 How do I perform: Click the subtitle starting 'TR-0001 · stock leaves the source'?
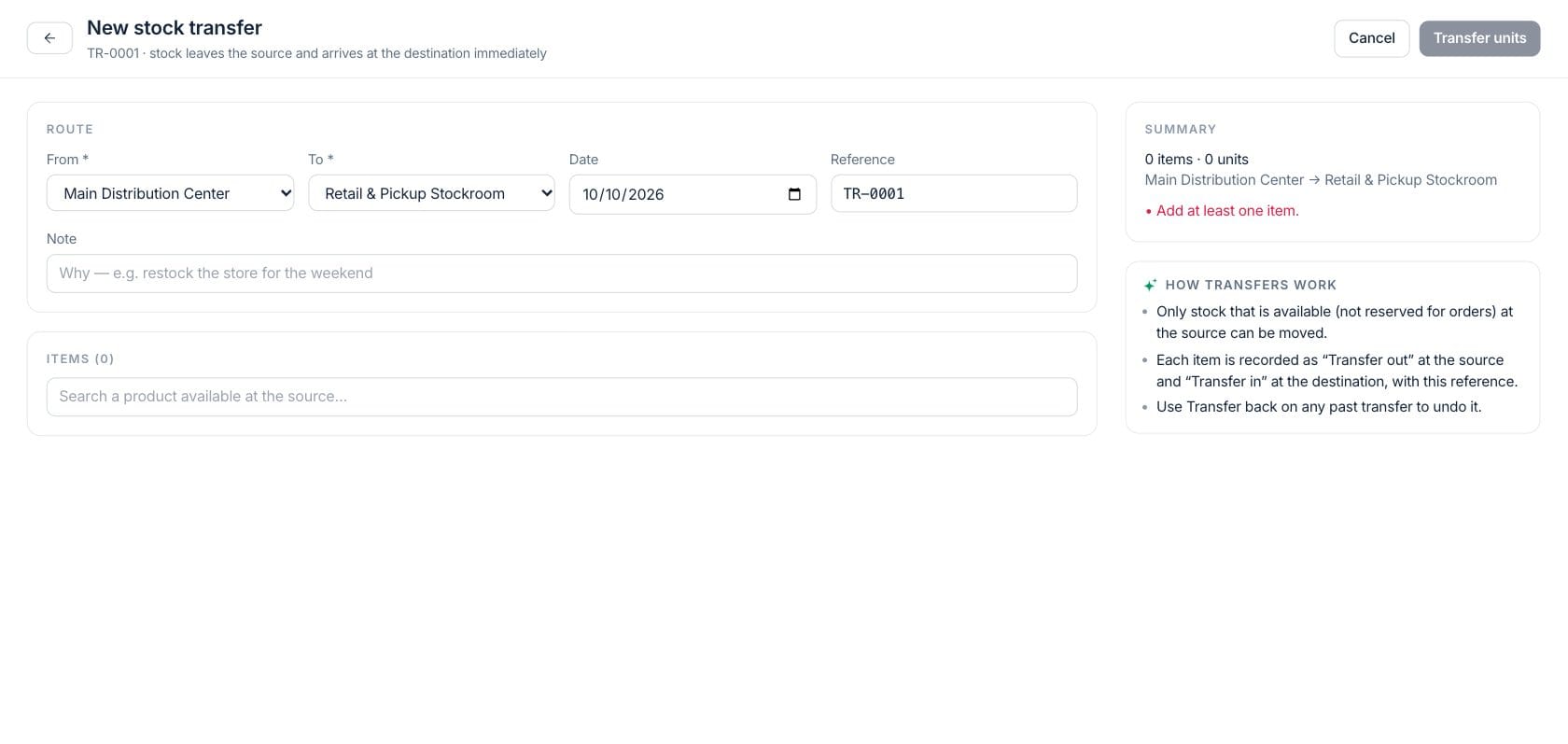point(316,53)
